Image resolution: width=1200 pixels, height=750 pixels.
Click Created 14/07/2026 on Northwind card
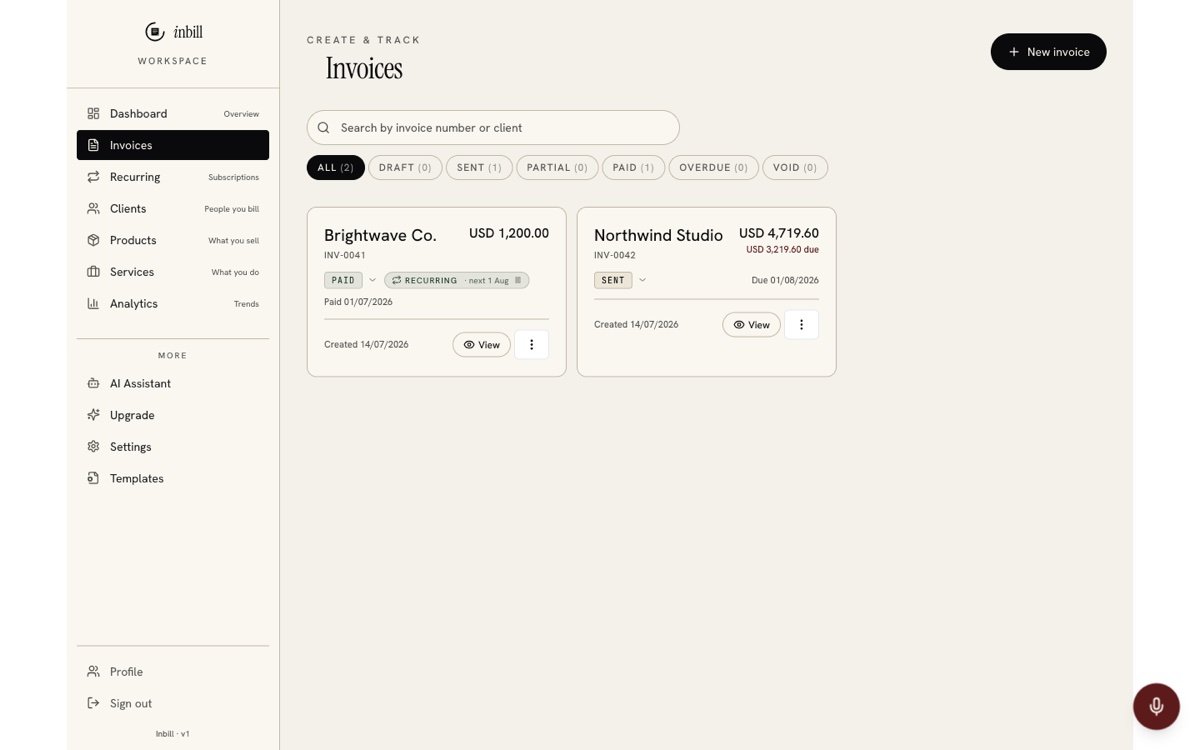[636, 325]
